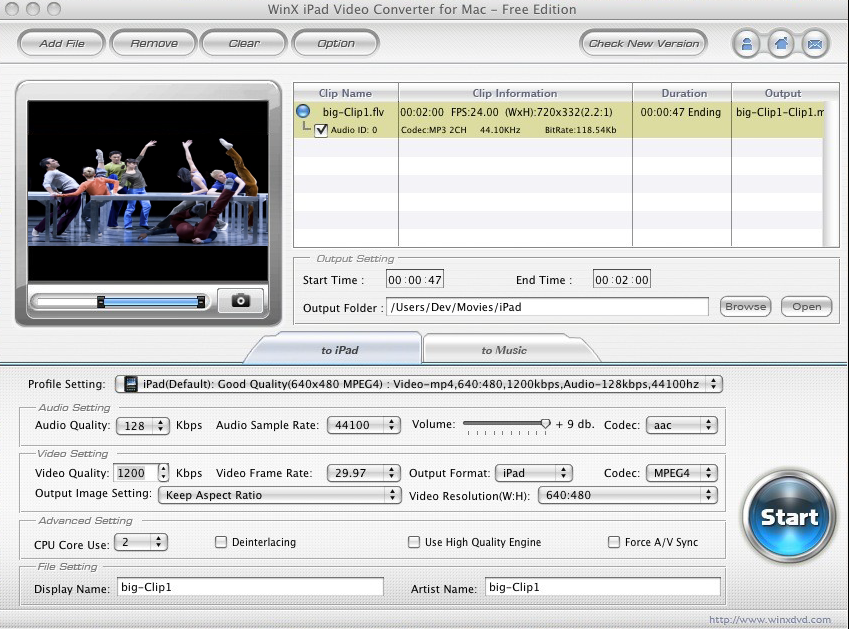Screen dimensions: 849x629
Task: Switch to the to Music tab
Action: 504,350
